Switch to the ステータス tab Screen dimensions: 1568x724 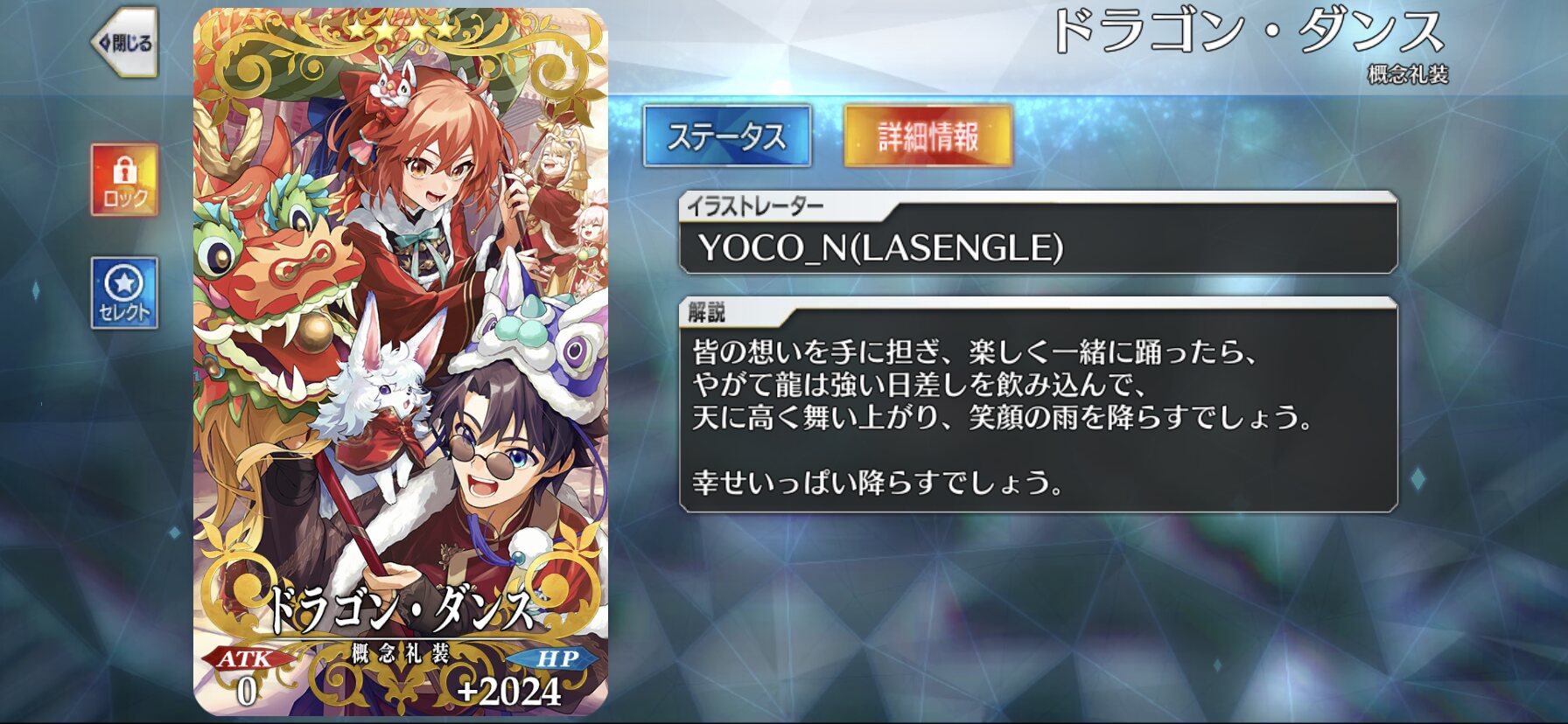727,136
